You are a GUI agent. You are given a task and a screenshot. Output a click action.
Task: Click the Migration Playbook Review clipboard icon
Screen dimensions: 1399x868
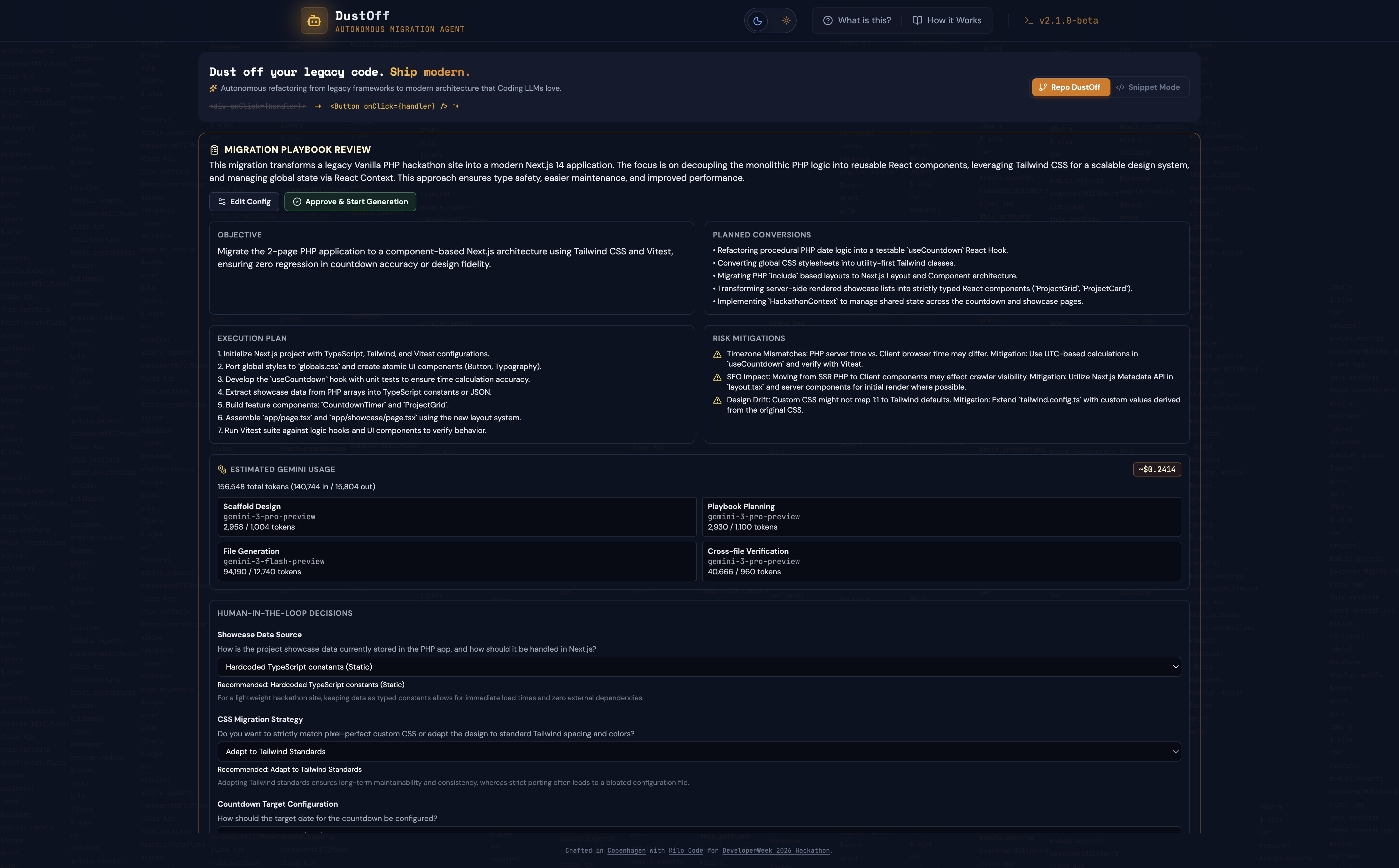214,150
